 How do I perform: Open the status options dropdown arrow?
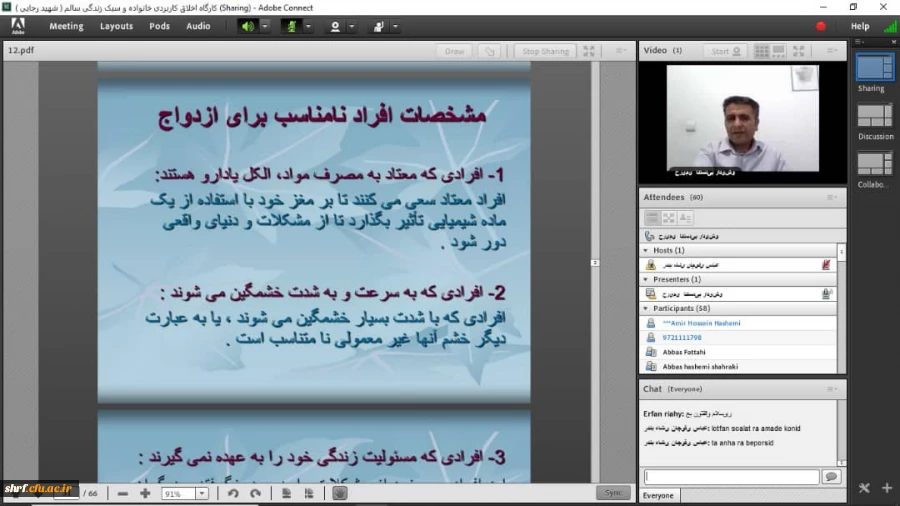395,26
